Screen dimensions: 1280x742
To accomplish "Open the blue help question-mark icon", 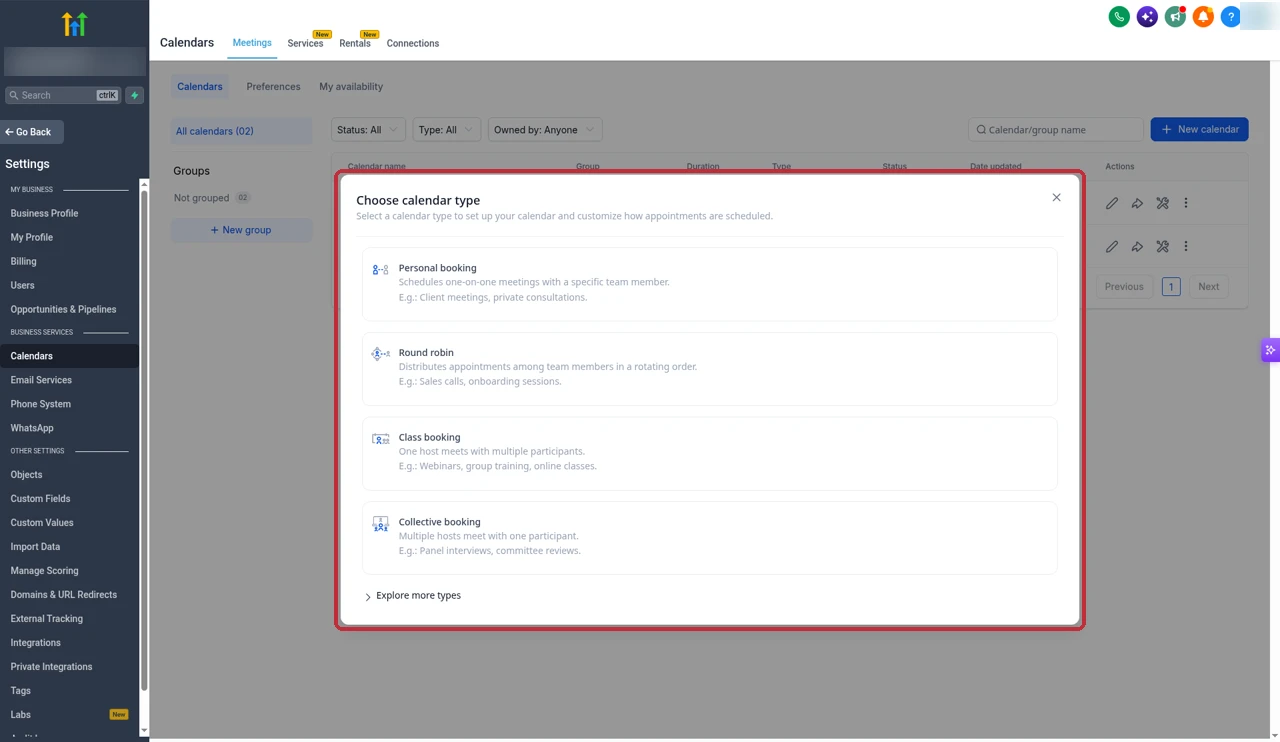I will point(1231,17).
